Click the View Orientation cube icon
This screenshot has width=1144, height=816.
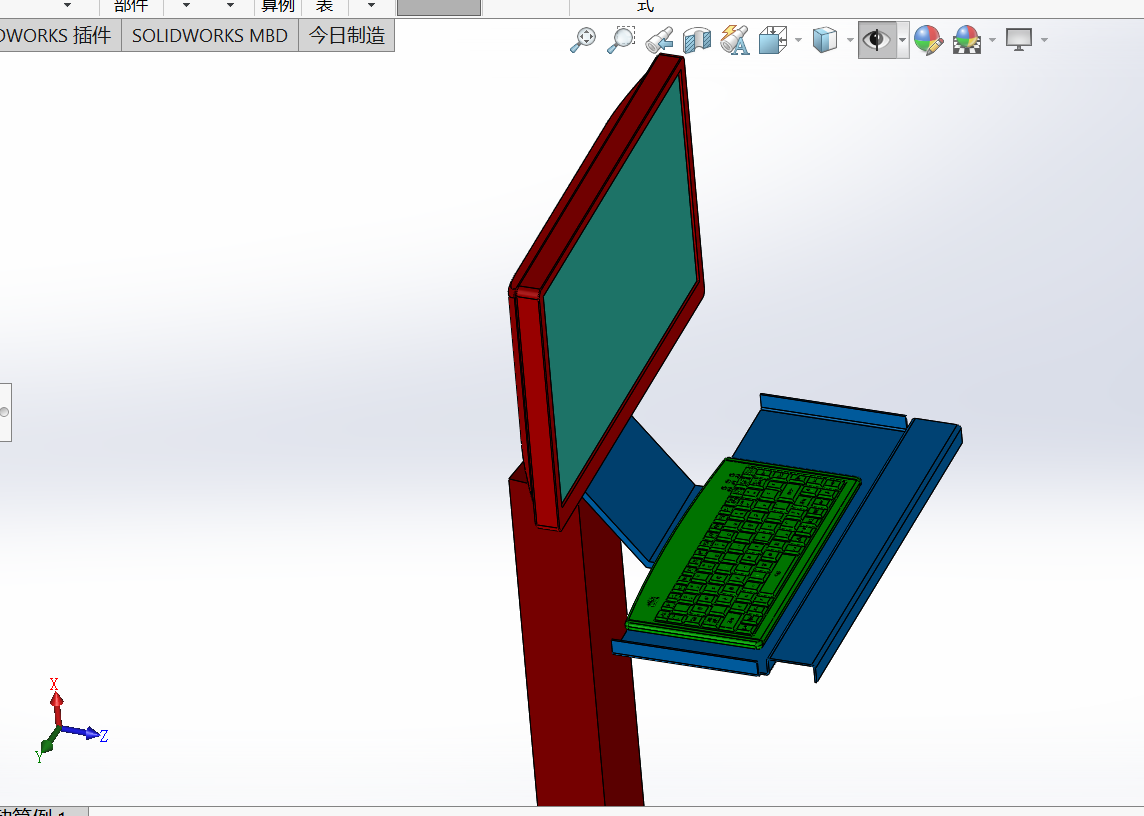click(x=773, y=39)
